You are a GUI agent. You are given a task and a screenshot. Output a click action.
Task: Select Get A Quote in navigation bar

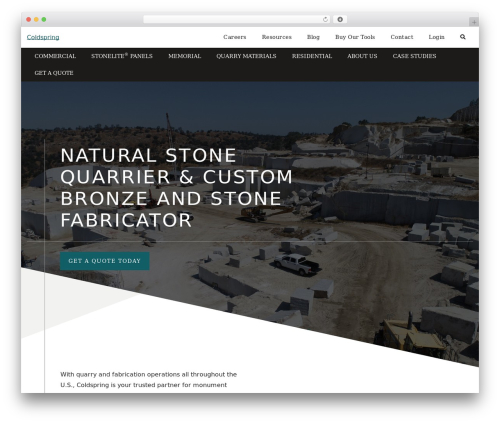(54, 73)
